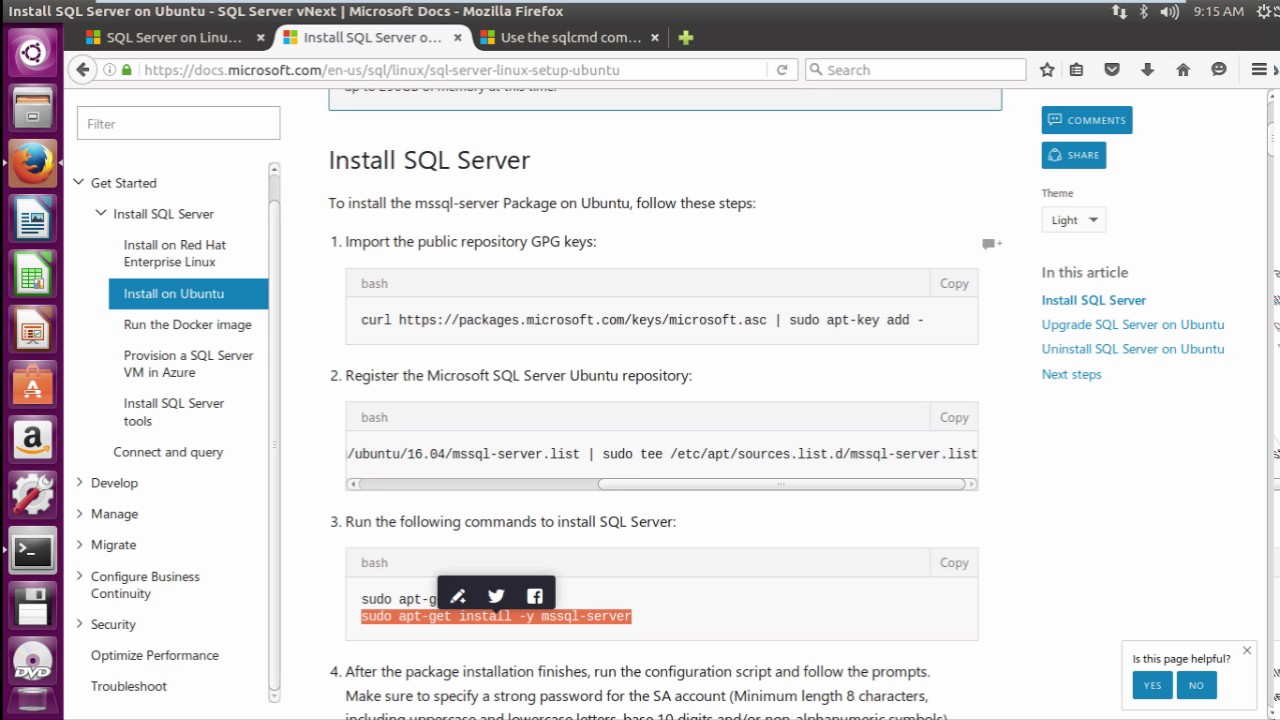Viewport: 1280px width, 720px height.
Task: Open the Firefox downloads arrow
Action: [1147, 70]
